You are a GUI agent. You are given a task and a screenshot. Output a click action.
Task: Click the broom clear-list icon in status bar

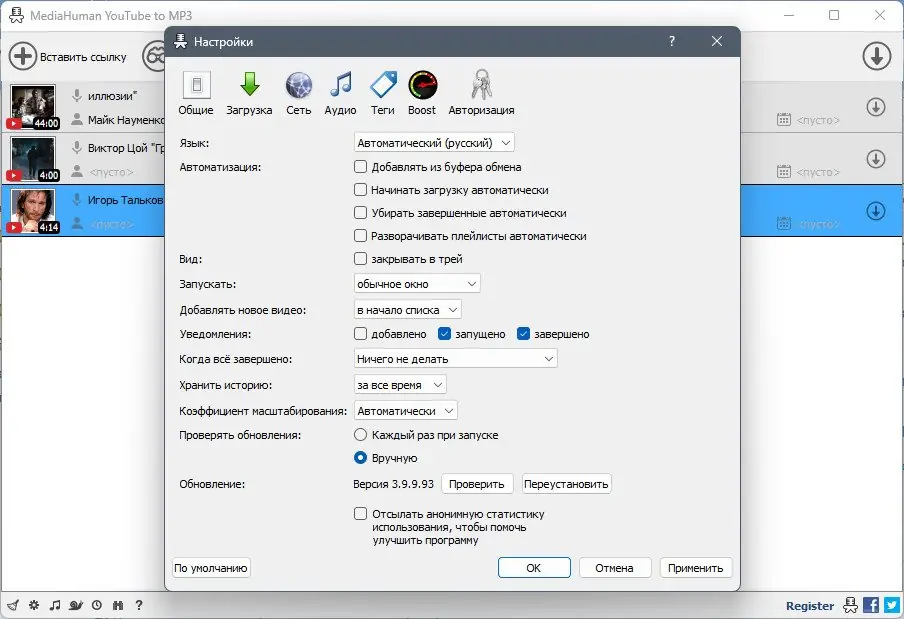point(13,605)
